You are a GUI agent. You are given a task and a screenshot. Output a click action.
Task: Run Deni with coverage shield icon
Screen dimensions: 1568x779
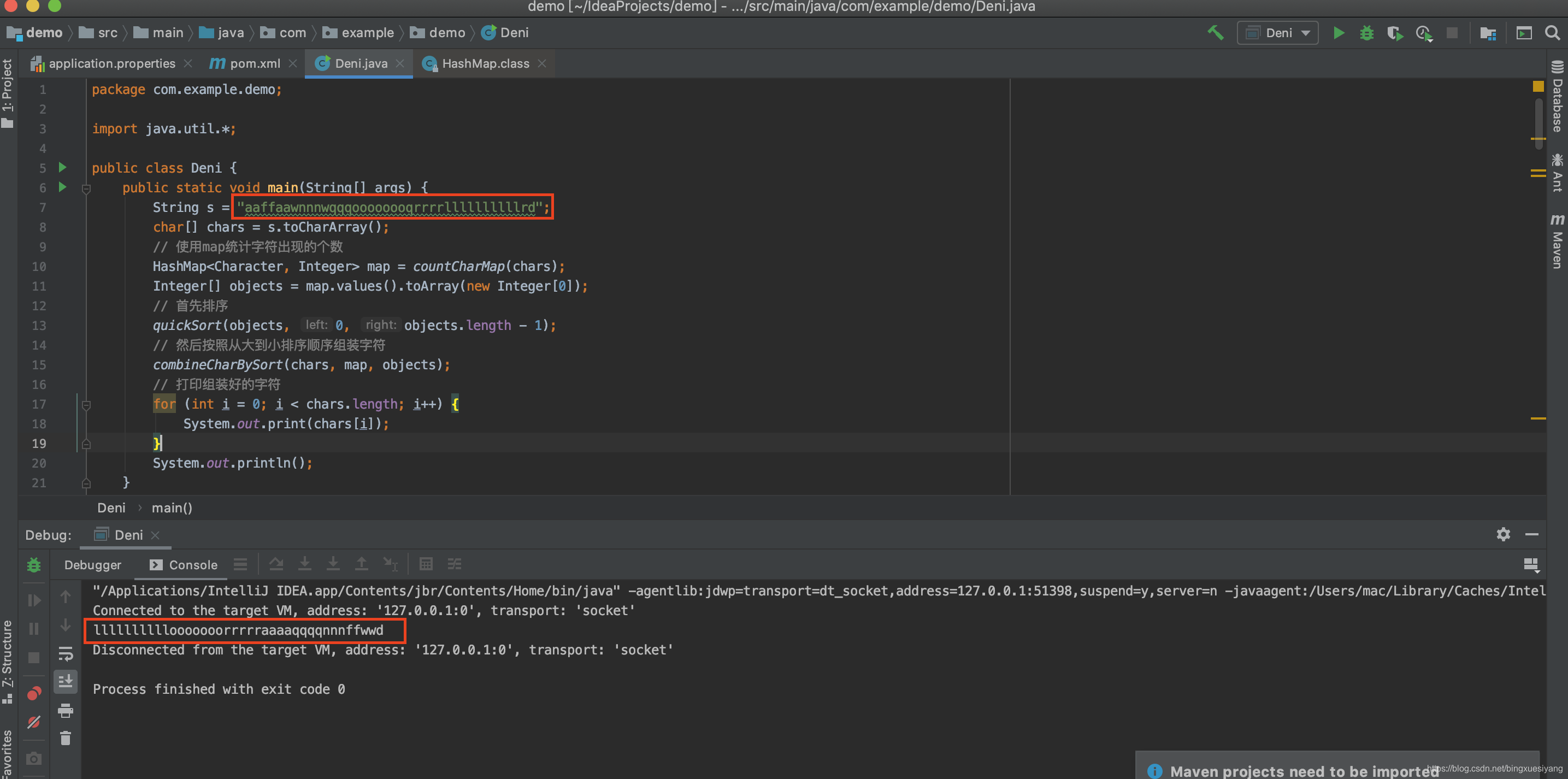point(1394,33)
